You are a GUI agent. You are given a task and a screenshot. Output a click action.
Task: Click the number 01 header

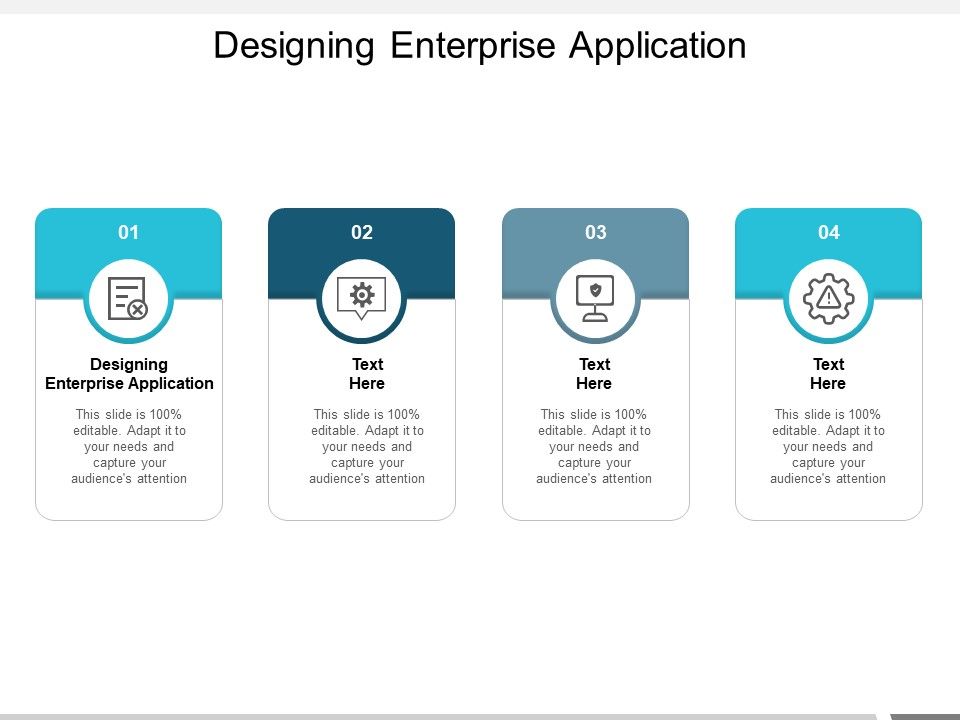pyautogui.click(x=129, y=232)
